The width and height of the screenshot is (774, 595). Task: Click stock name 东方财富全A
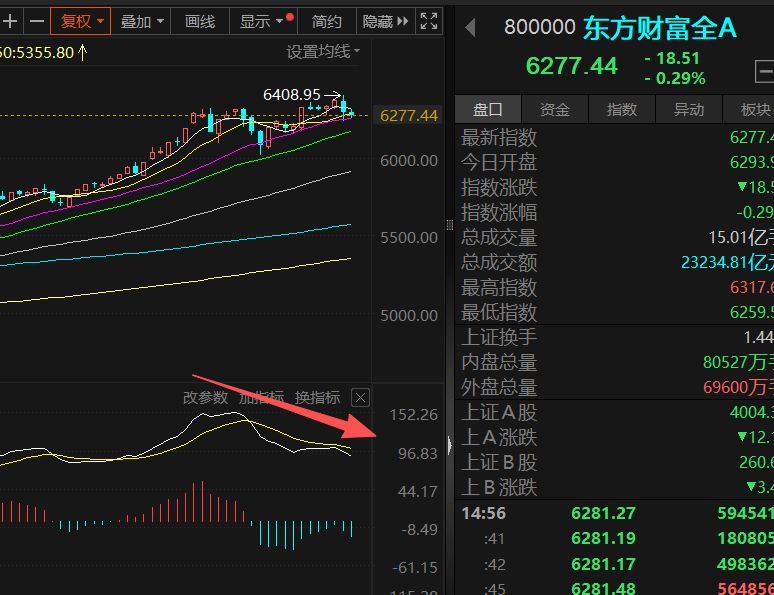[x=659, y=28]
